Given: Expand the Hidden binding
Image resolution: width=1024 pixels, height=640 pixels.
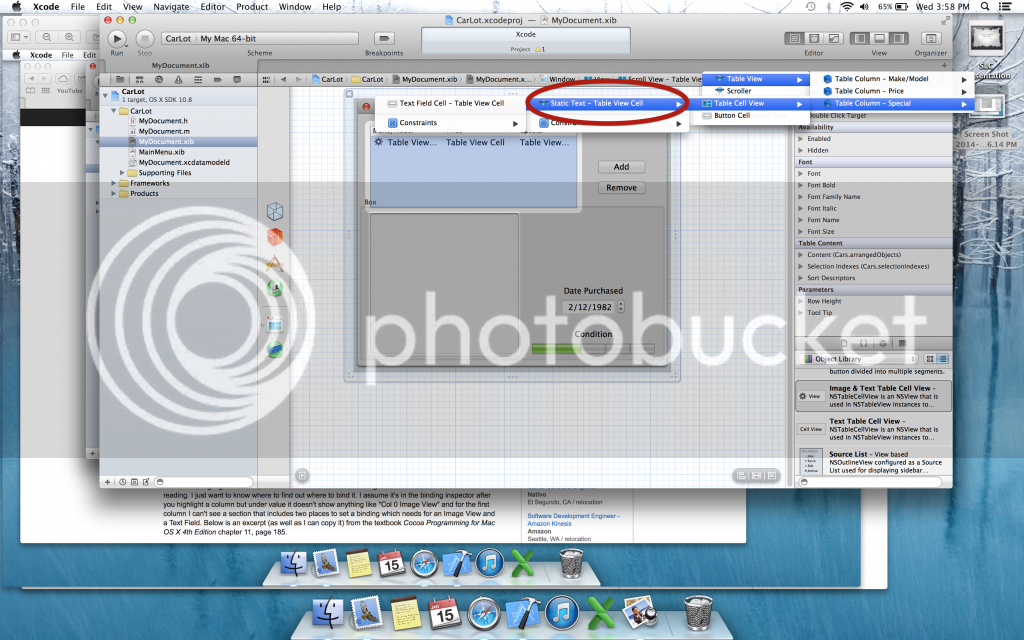Looking at the screenshot, I should click(x=801, y=151).
